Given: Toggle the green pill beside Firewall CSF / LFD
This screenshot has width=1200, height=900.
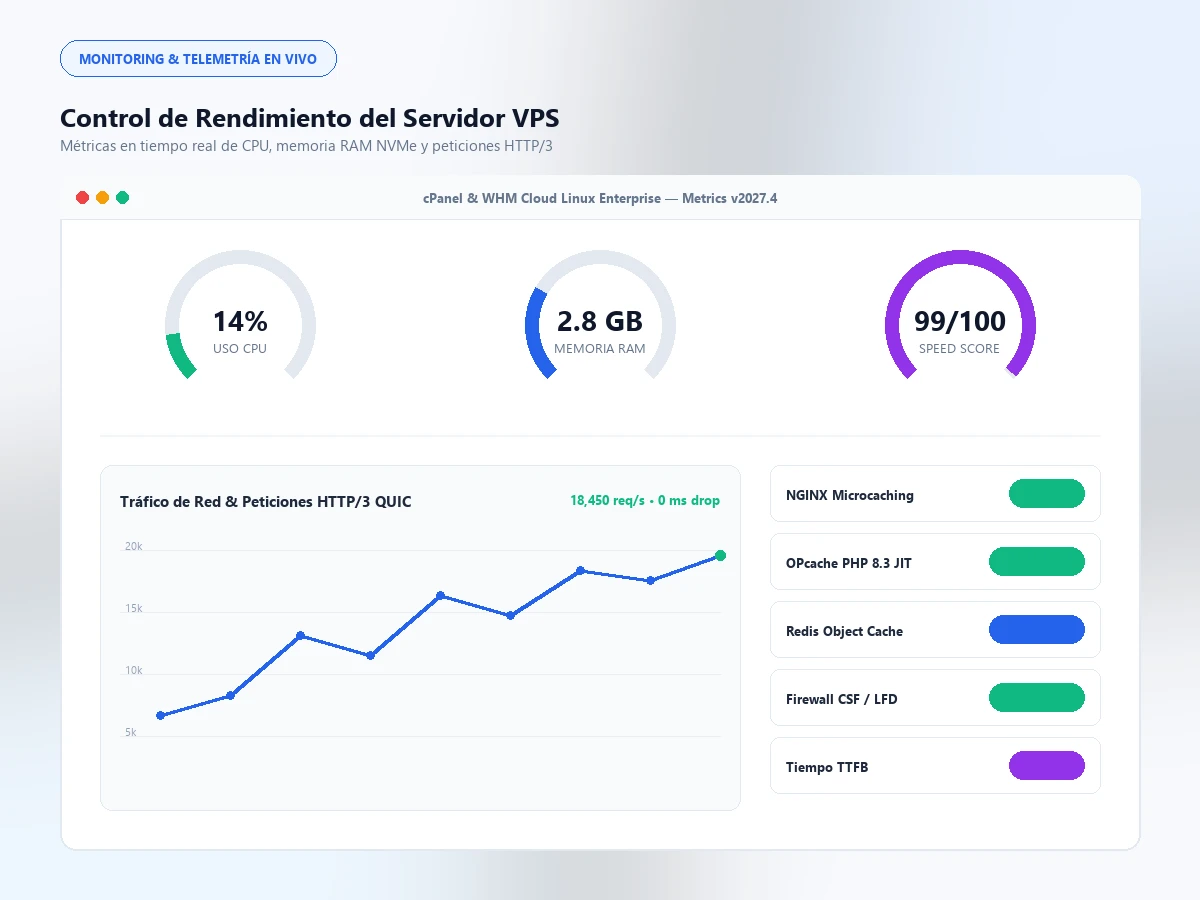Looking at the screenshot, I should coord(1037,698).
